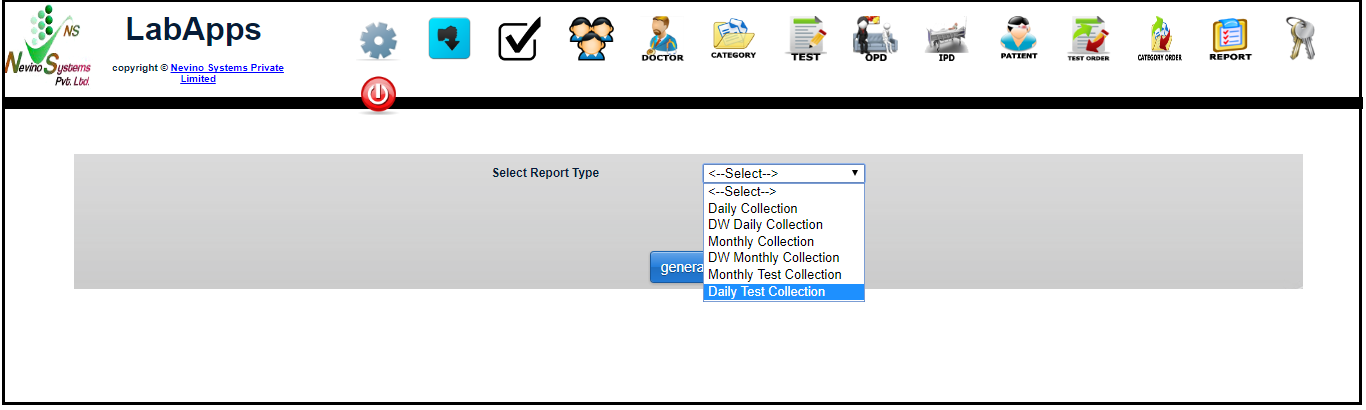Open the Category folder icon

733,39
